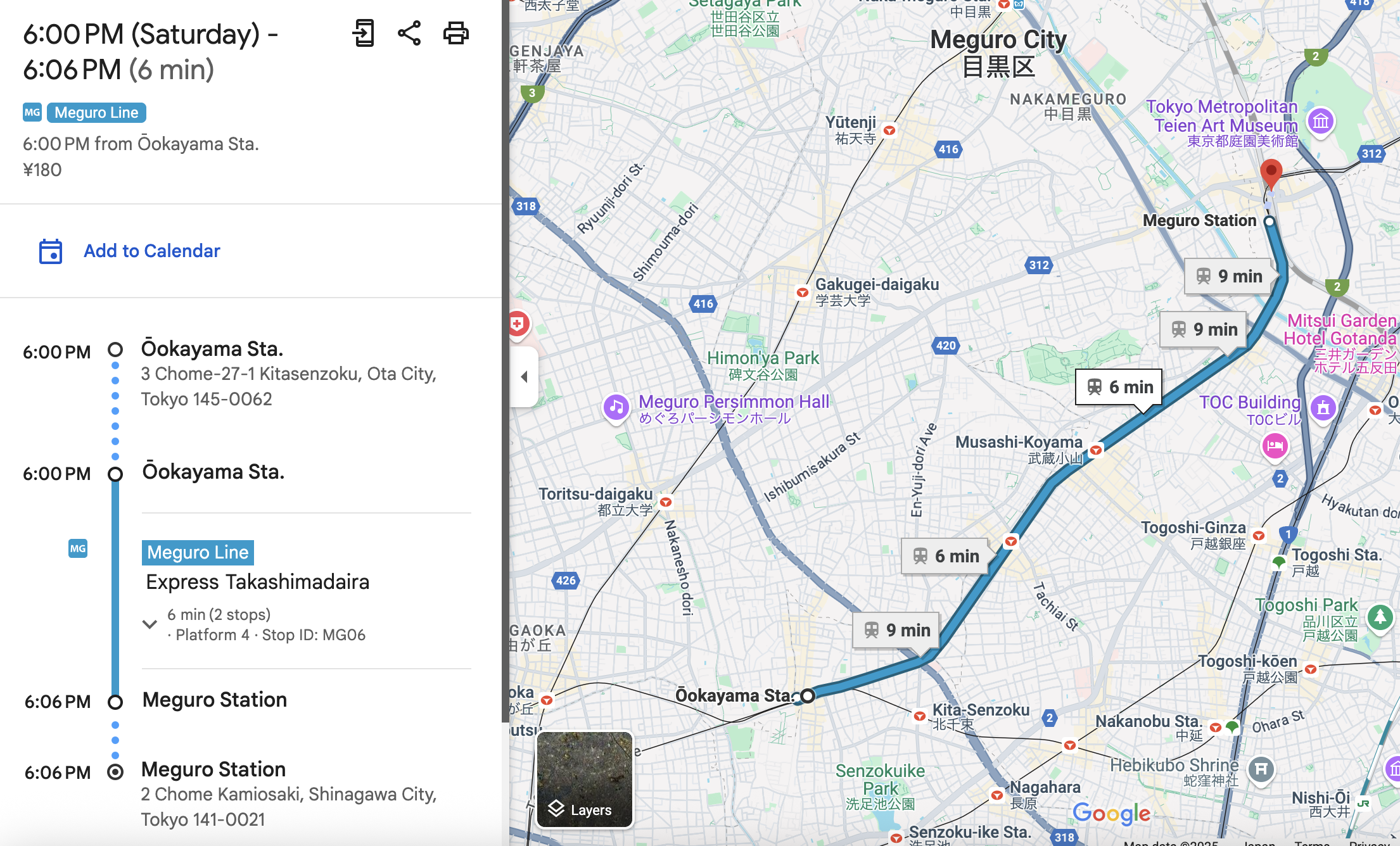The width and height of the screenshot is (1400, 846).
Task: Click the Meguro Persimmon Hall music icon
Action: click(x=616, y=407)
